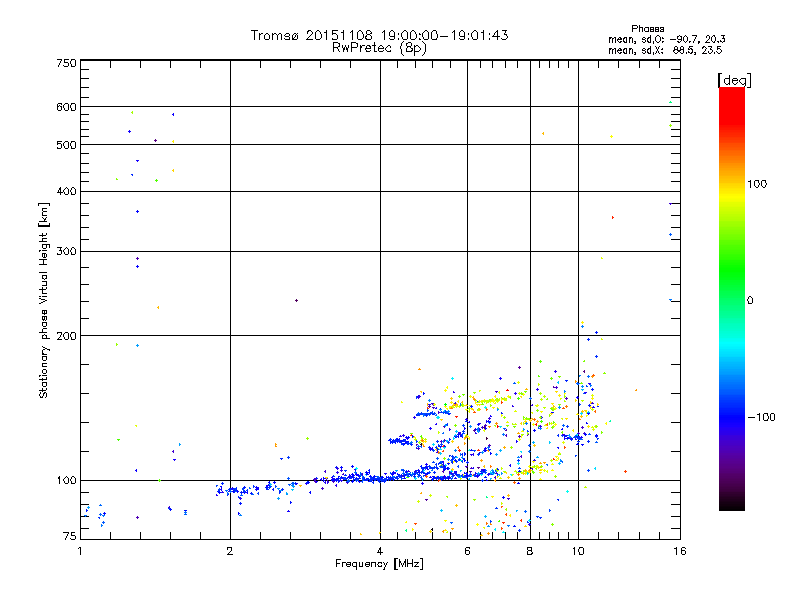Click the plot title 'Tromsø 20151108 19:00:00-19:01:43'
The width and height of the screenshot is (800, 600).
pos(379,35)
